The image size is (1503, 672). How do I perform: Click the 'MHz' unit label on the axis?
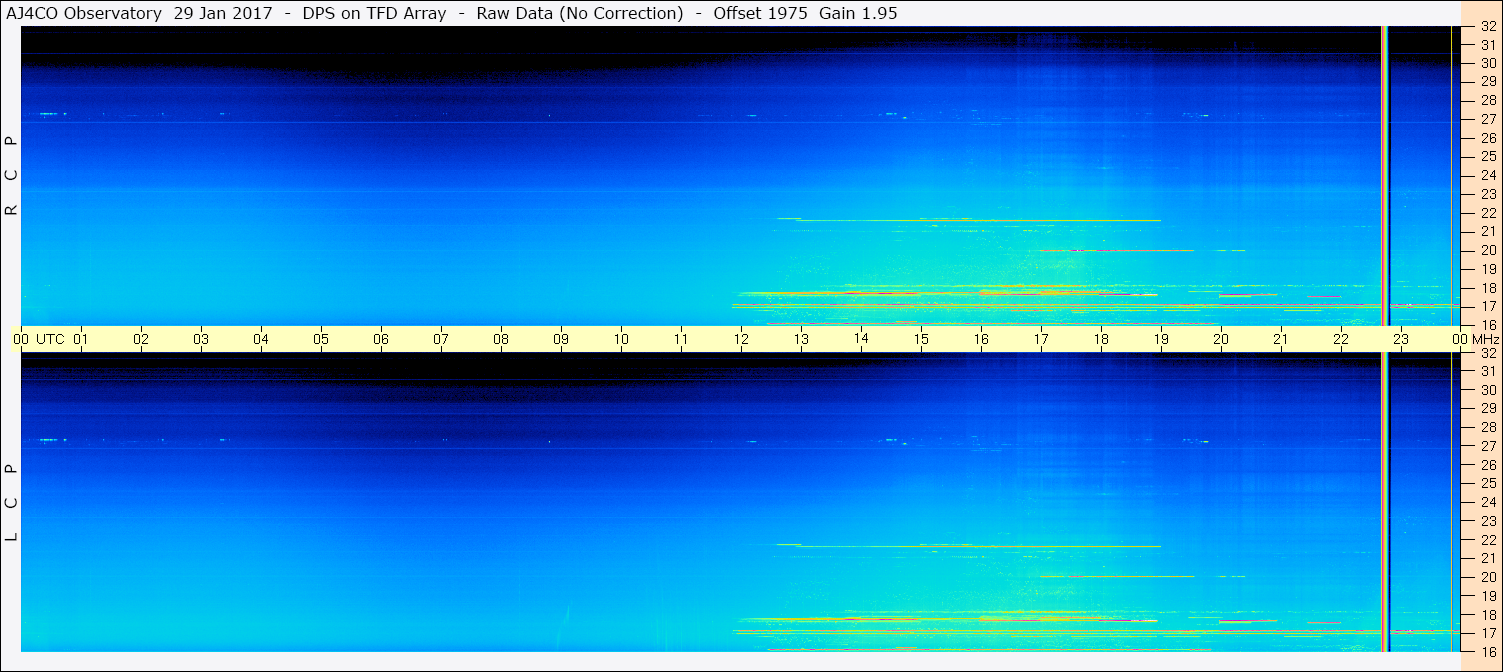tap(1484, 339)
